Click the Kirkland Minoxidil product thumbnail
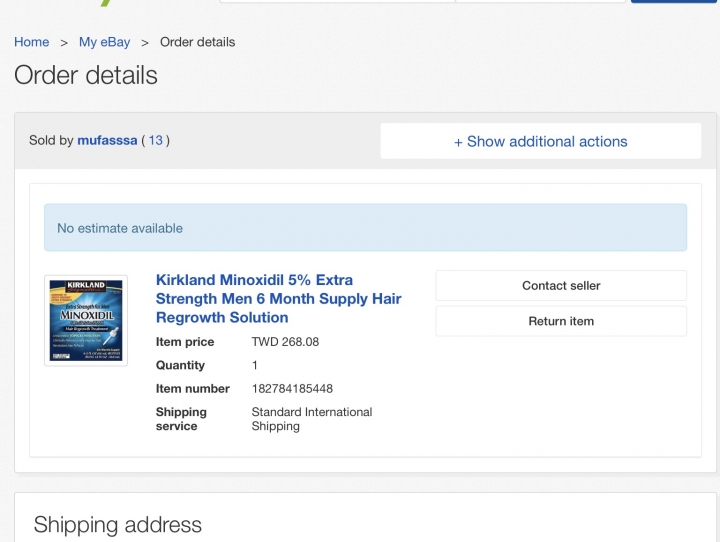This screenshot has width=720, height=542. tap(86, 321)
